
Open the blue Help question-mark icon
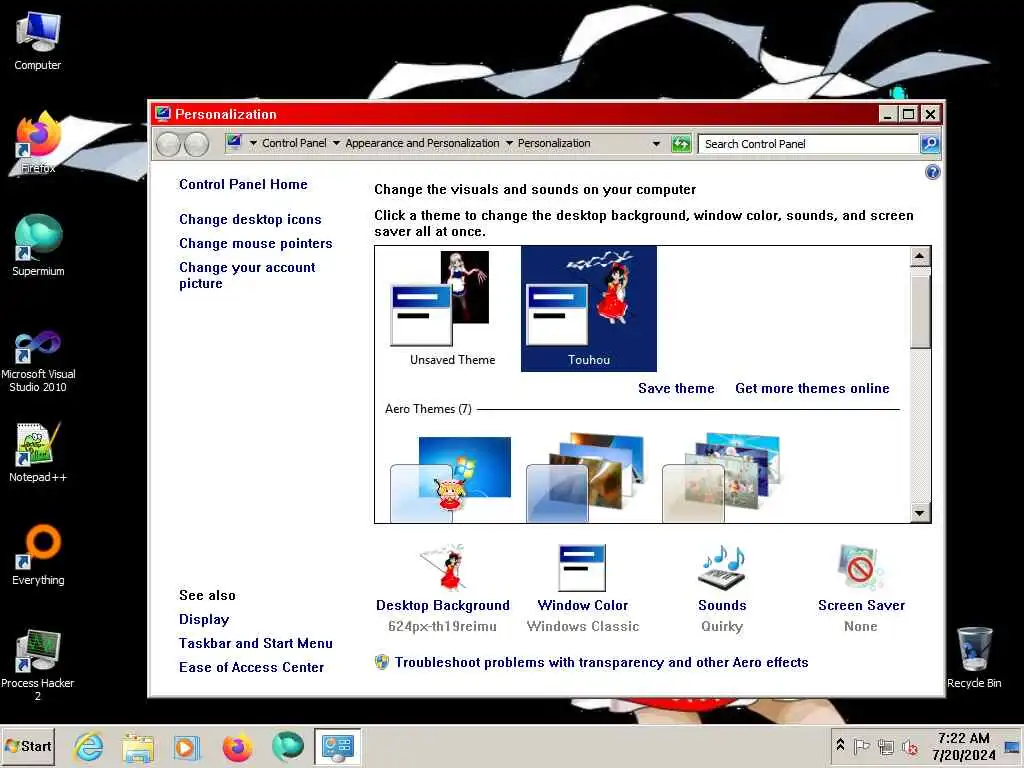point(933,172)
